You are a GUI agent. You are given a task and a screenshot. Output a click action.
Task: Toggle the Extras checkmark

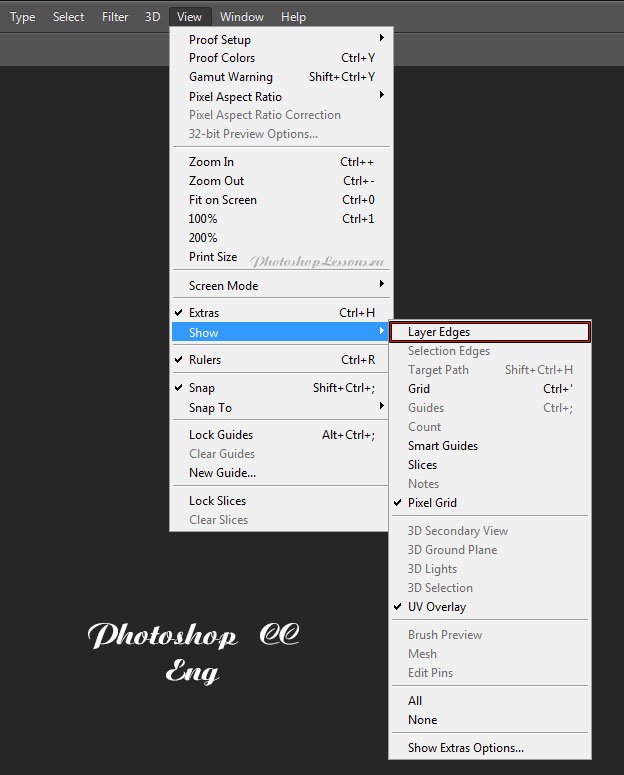[281, 313]
